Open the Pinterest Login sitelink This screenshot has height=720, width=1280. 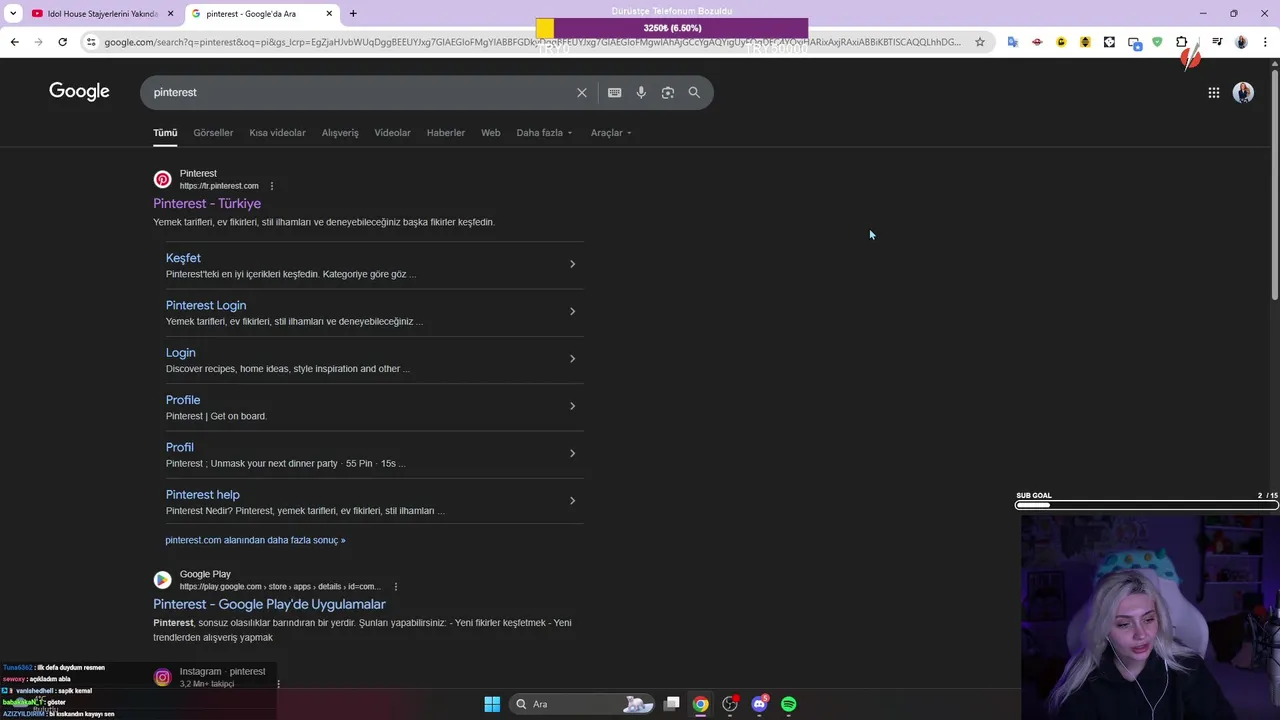click(206, 305)
